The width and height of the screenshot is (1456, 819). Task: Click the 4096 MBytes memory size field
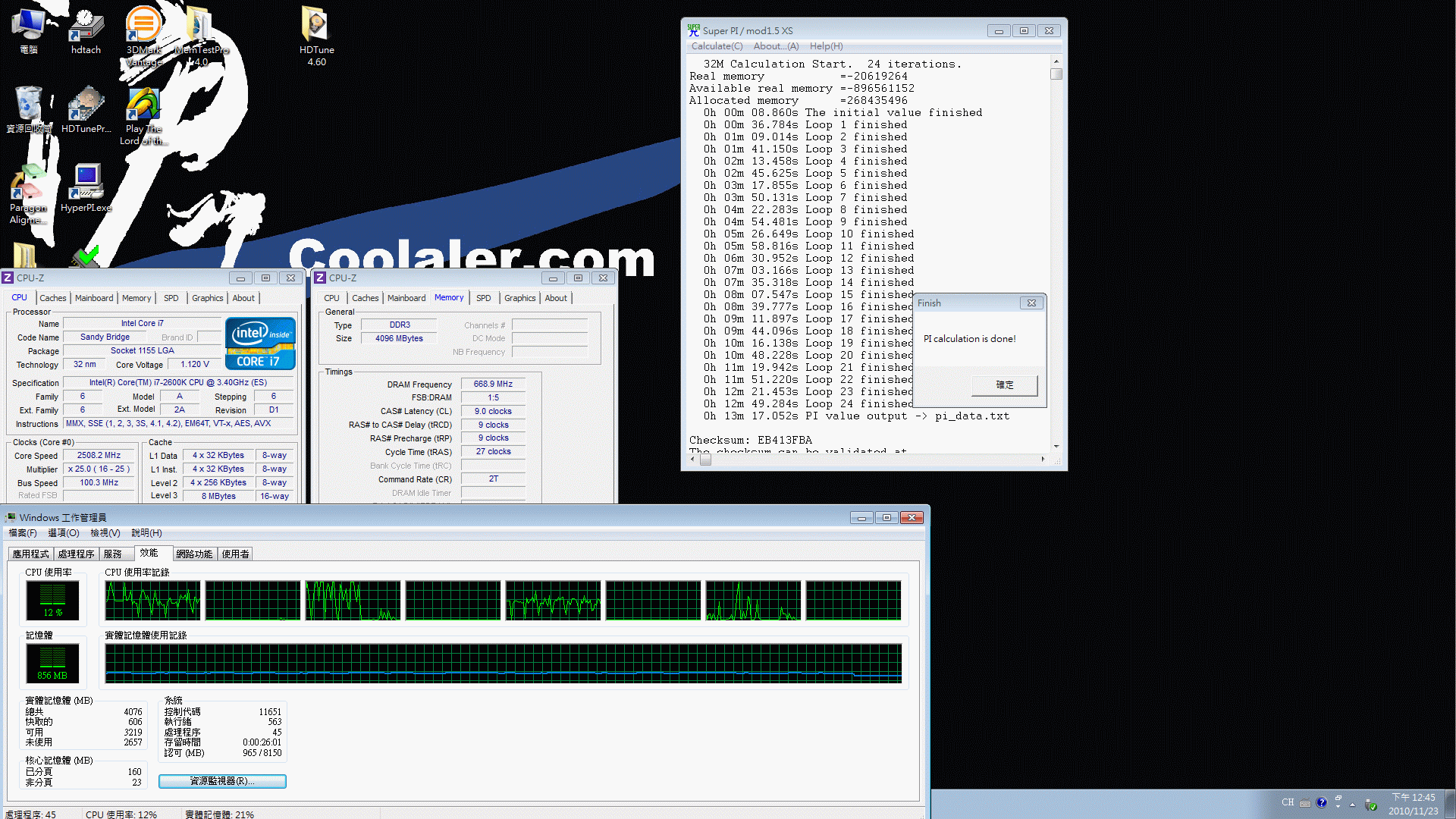point(399,339)
